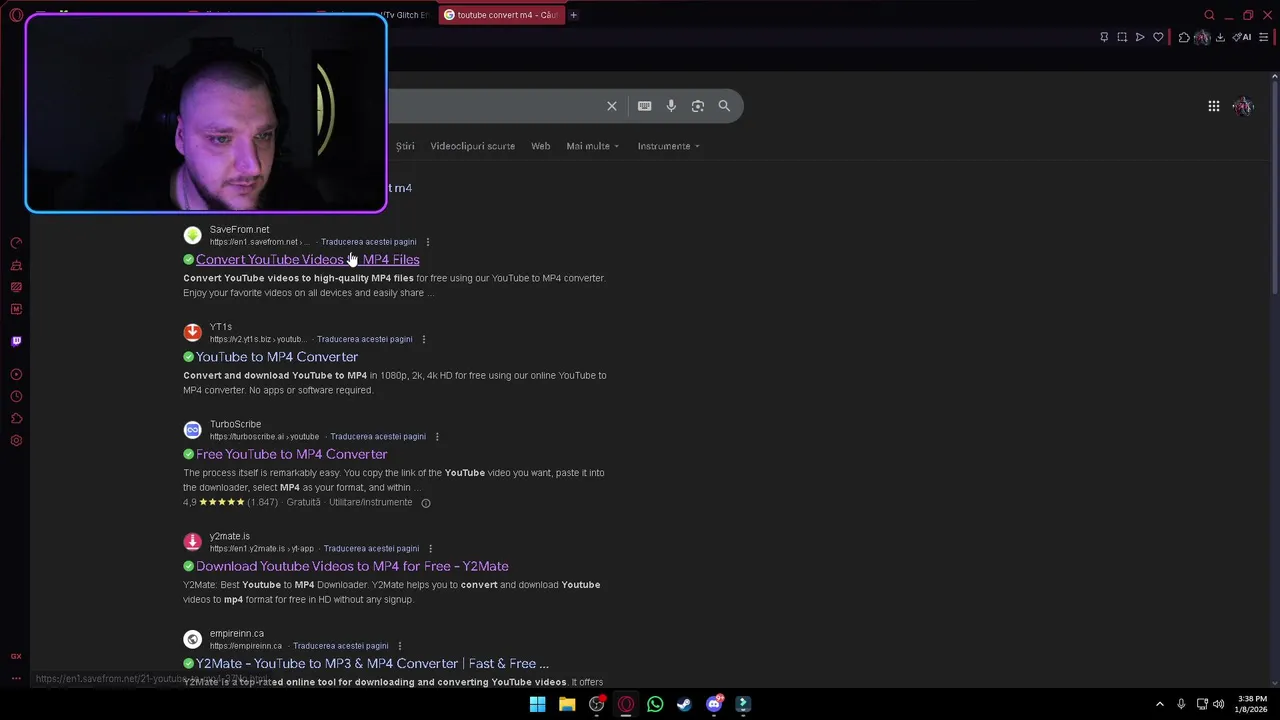Open the downloads icon in toolbar
The height and width of the screenshot is (720, 1280).
pos(1220,37)
